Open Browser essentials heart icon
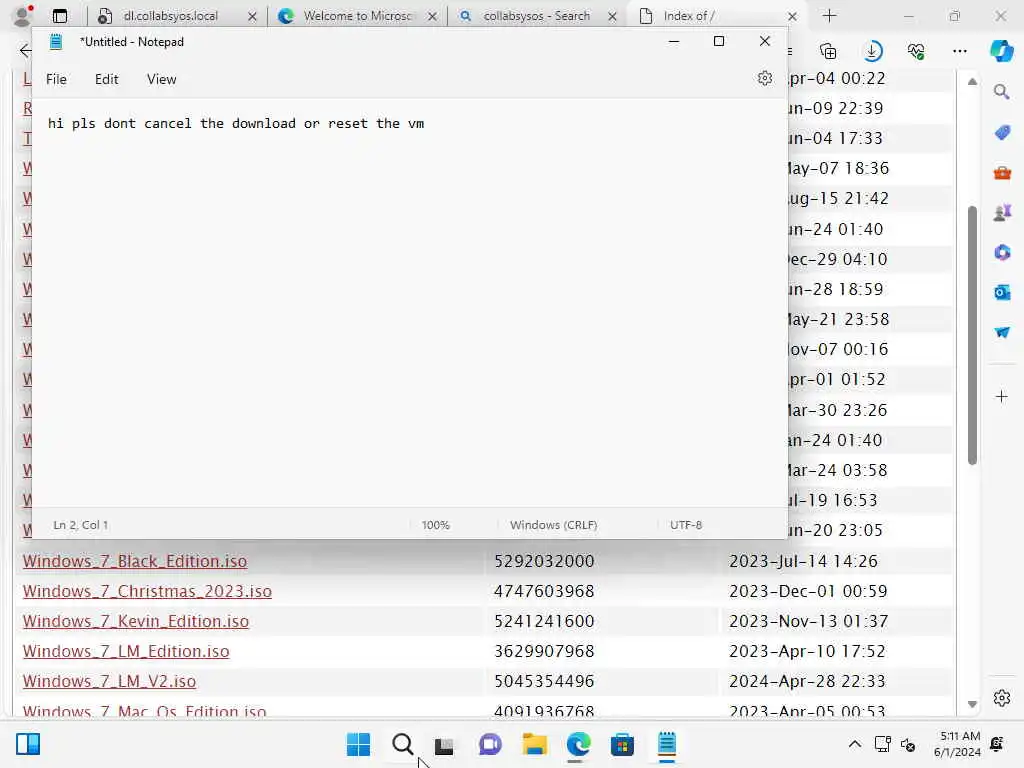1024x768 pixels. [916, 51]
